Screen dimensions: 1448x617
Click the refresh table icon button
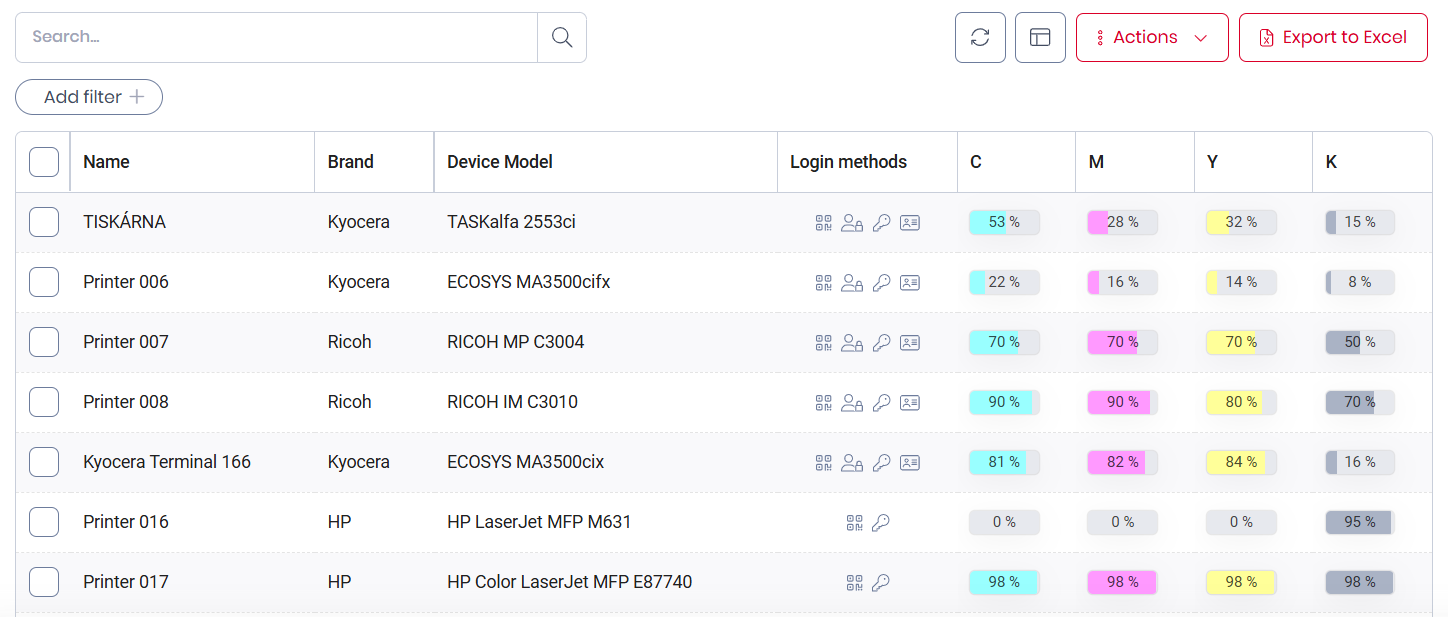pos(980,37)
